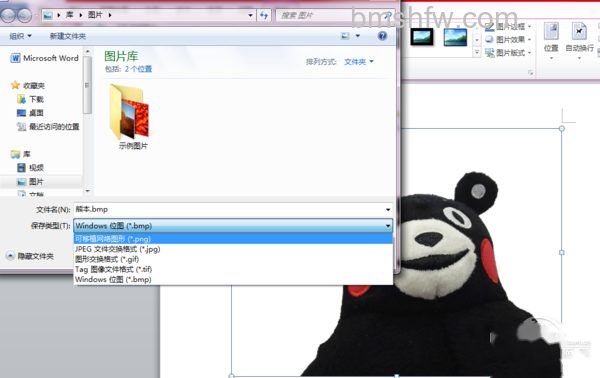The image size is (600, 378).
Task: Open picture effects (图片效果) option
Action: click(x=508, y=39)
